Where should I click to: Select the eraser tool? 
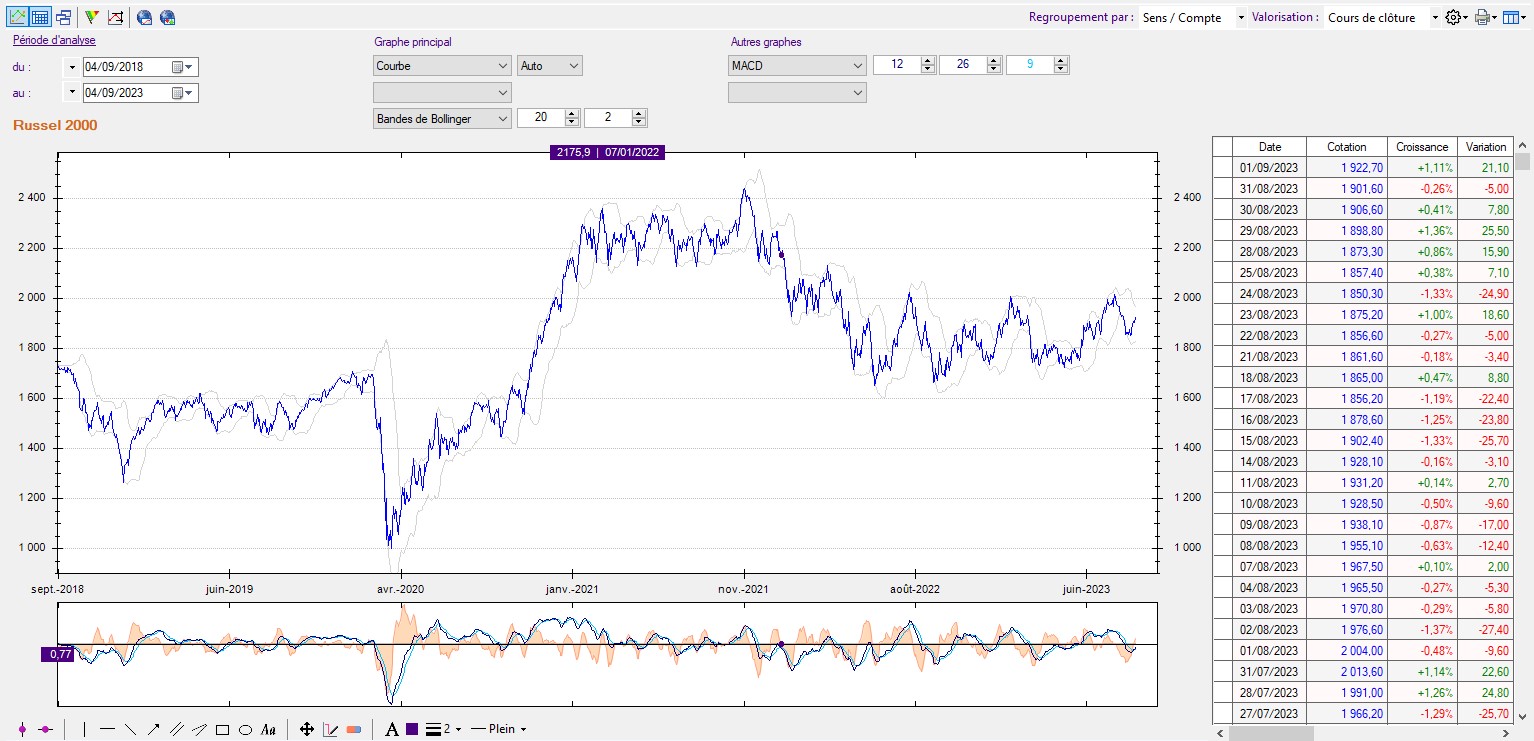354,729
